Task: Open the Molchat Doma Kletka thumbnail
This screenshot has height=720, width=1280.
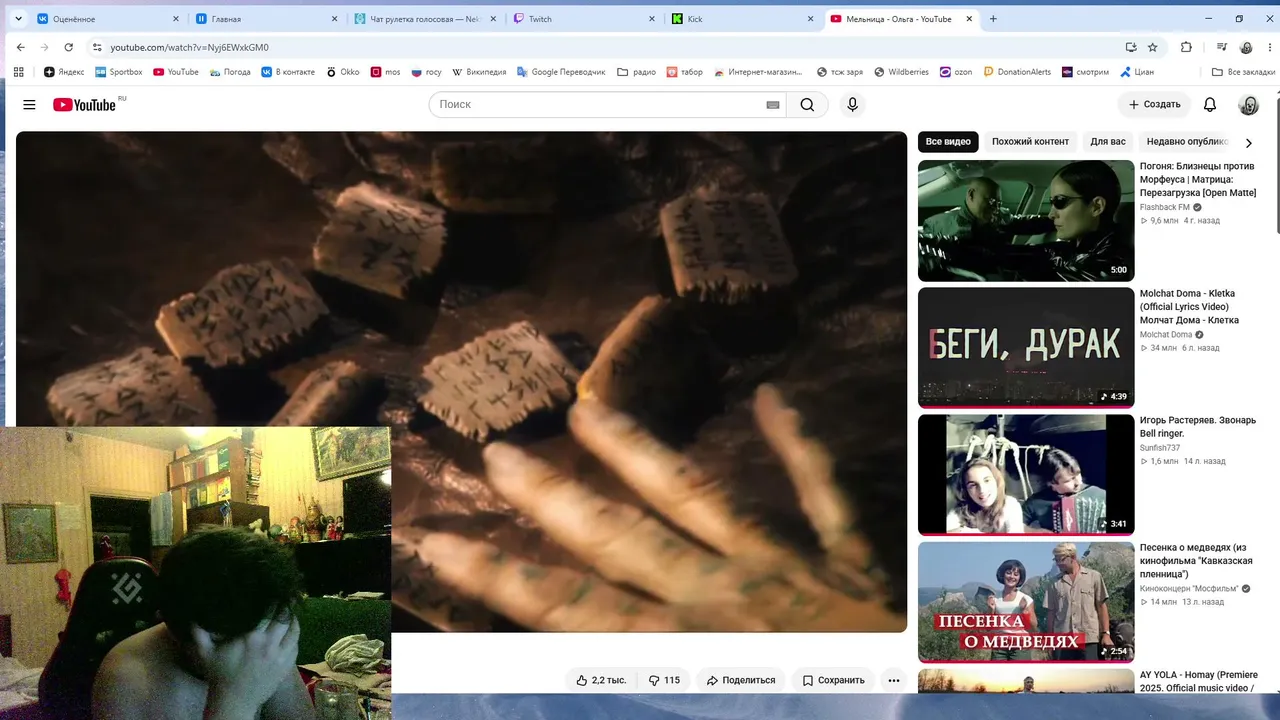Action: click(1026, 348)
